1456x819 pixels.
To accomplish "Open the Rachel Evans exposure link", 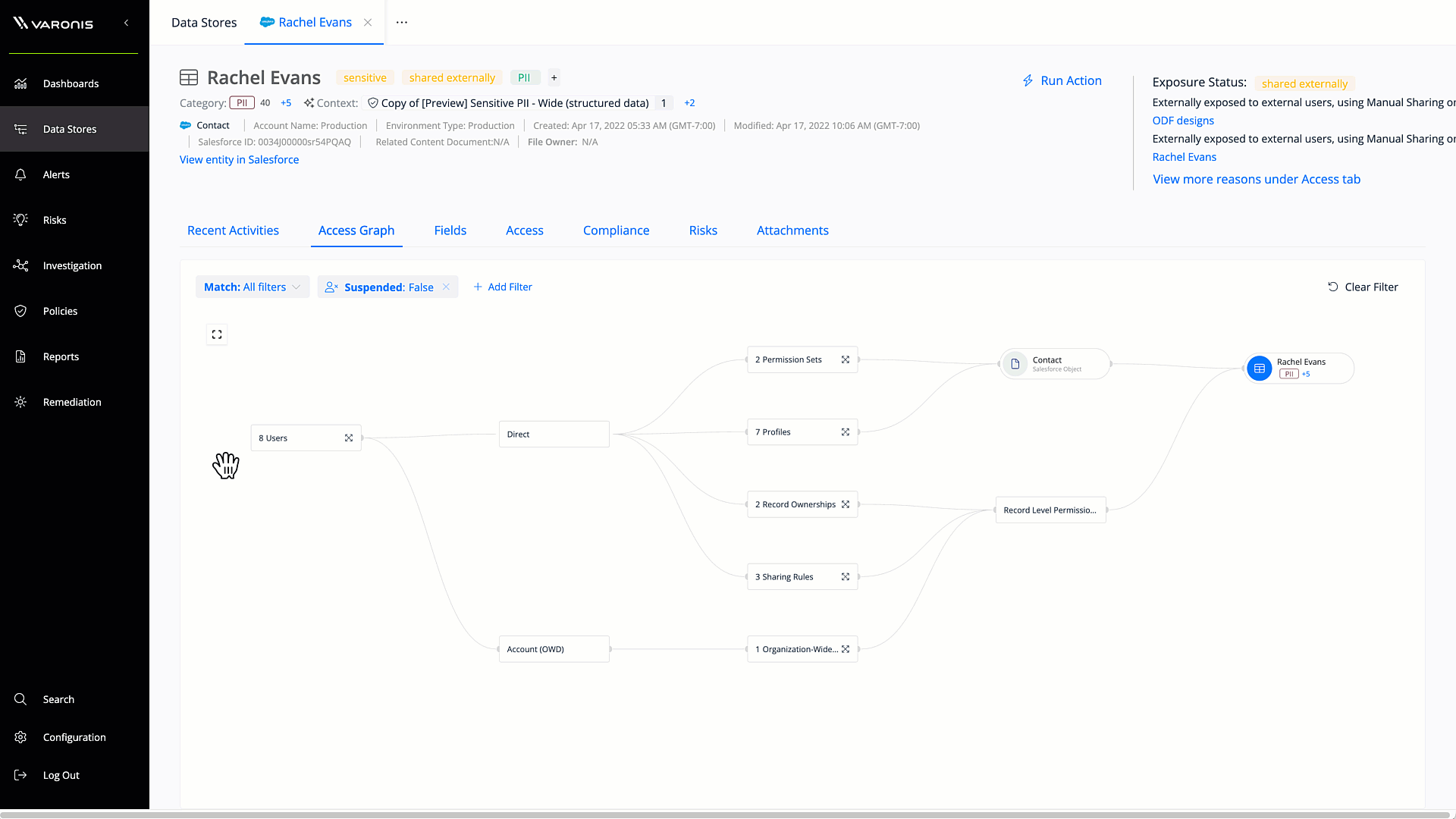I will click(1185, 157).
